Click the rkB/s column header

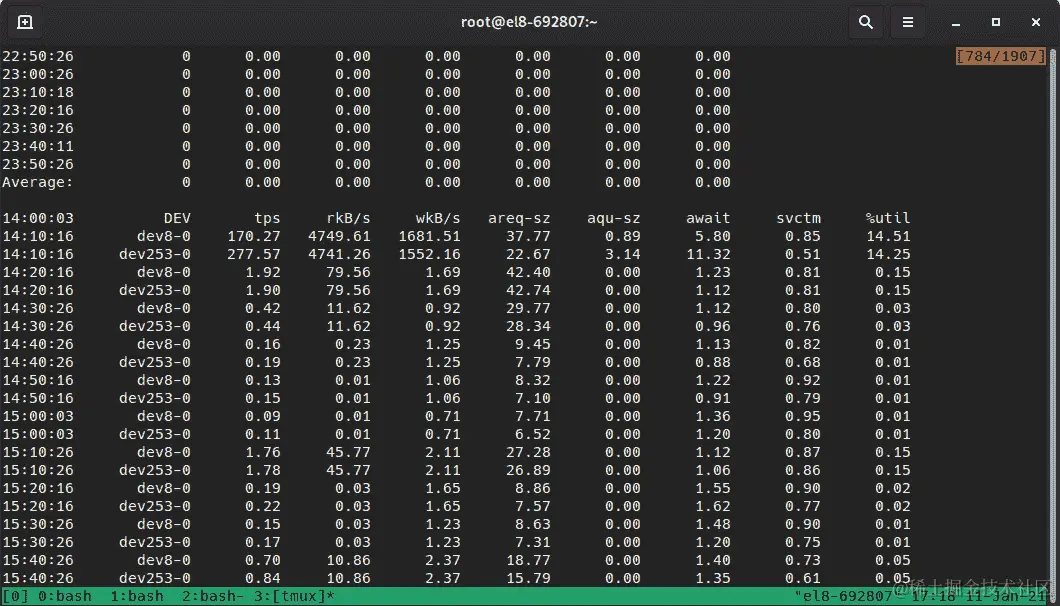(348, 218)
